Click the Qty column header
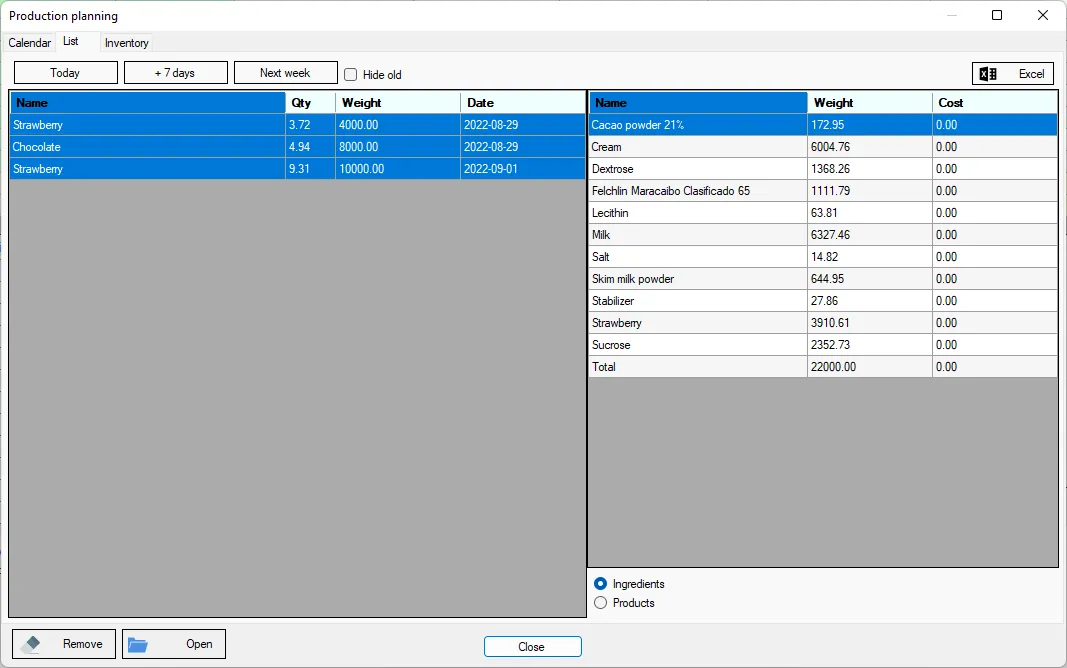1067x668 pixels. [x=310, y=103]
